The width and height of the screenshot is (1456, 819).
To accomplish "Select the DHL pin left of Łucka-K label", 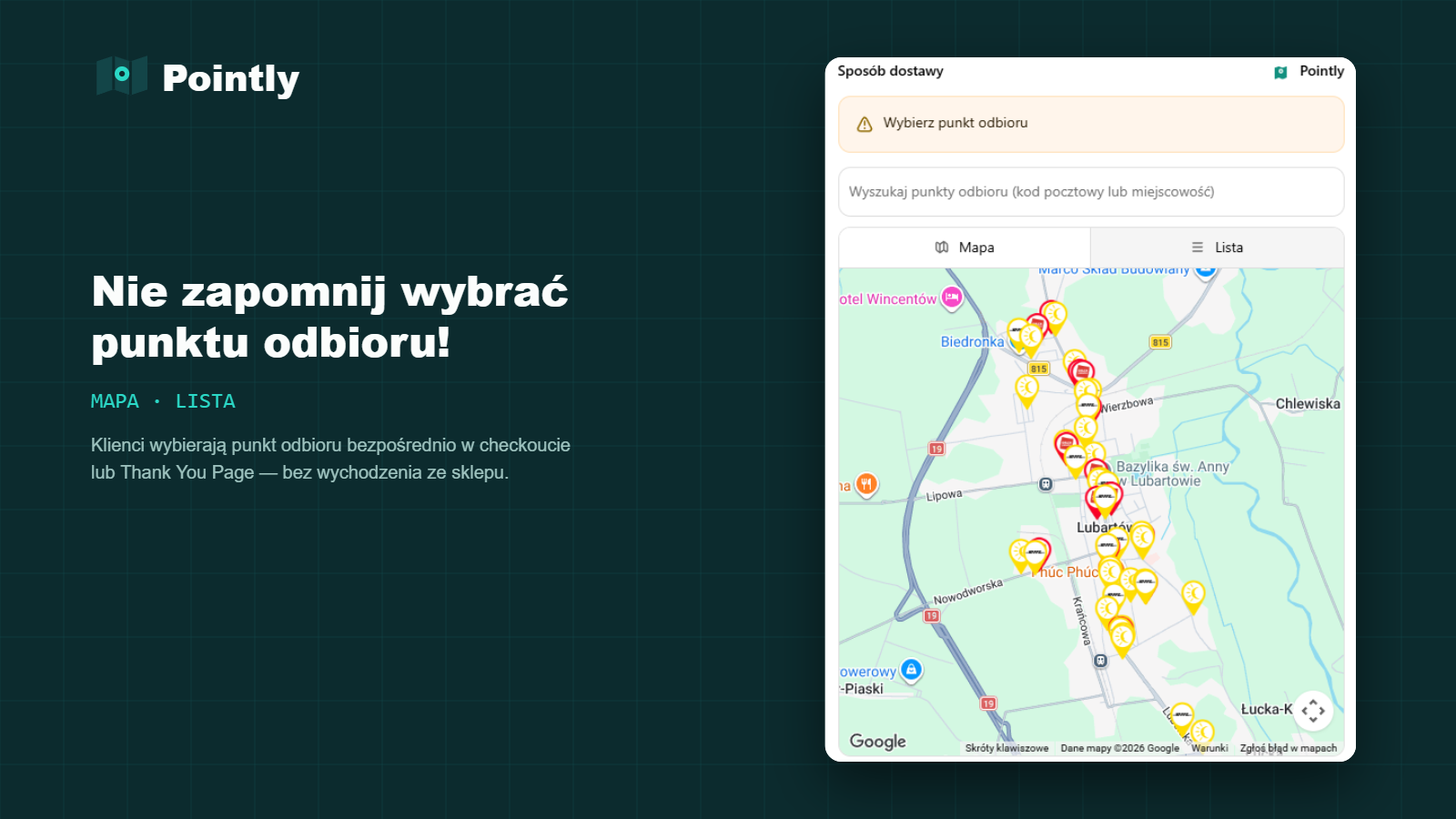I will click(1181, 718).
